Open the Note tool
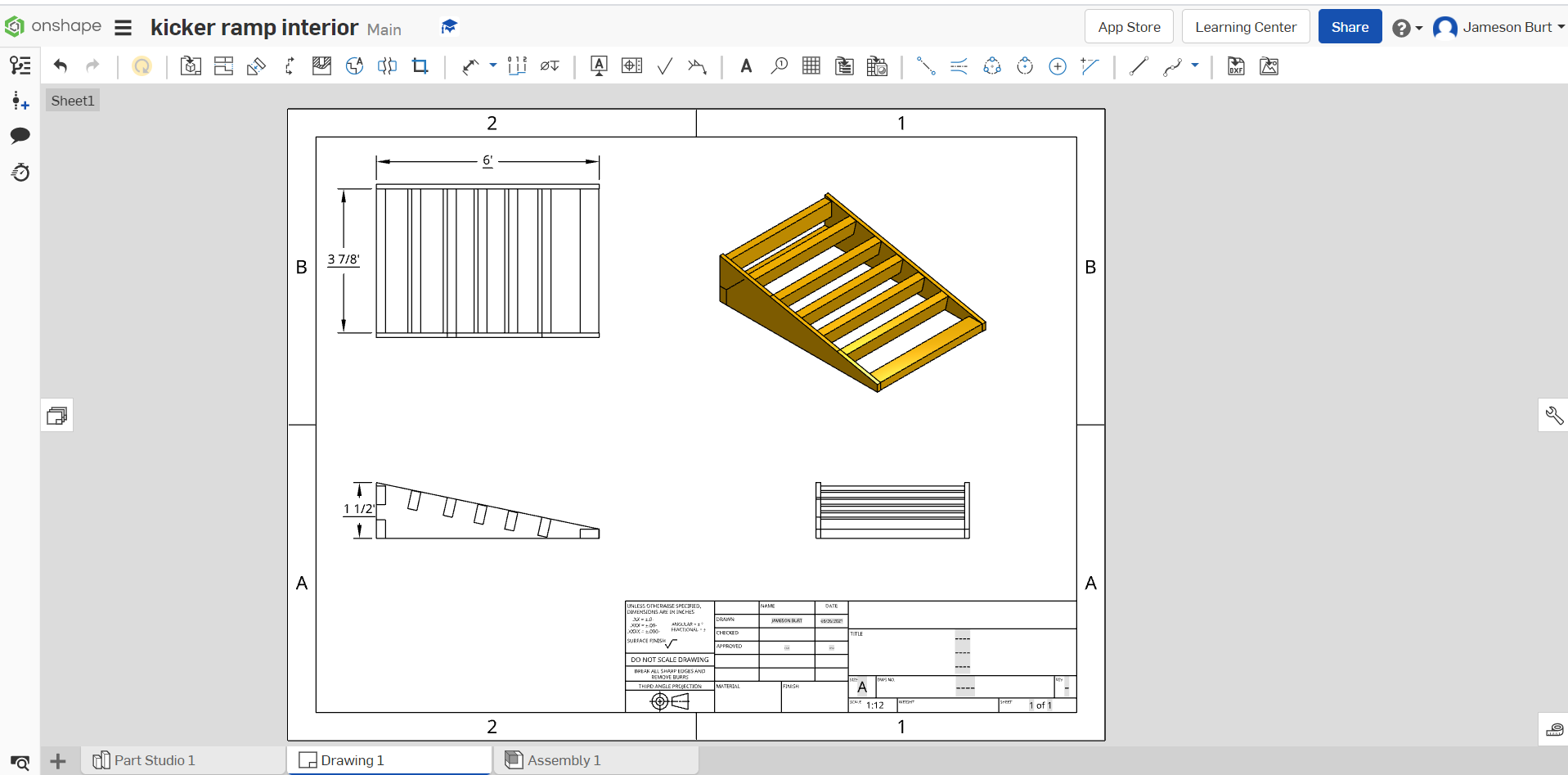The height and width of the screenshot is (775, 1568). tap(599, 66)
